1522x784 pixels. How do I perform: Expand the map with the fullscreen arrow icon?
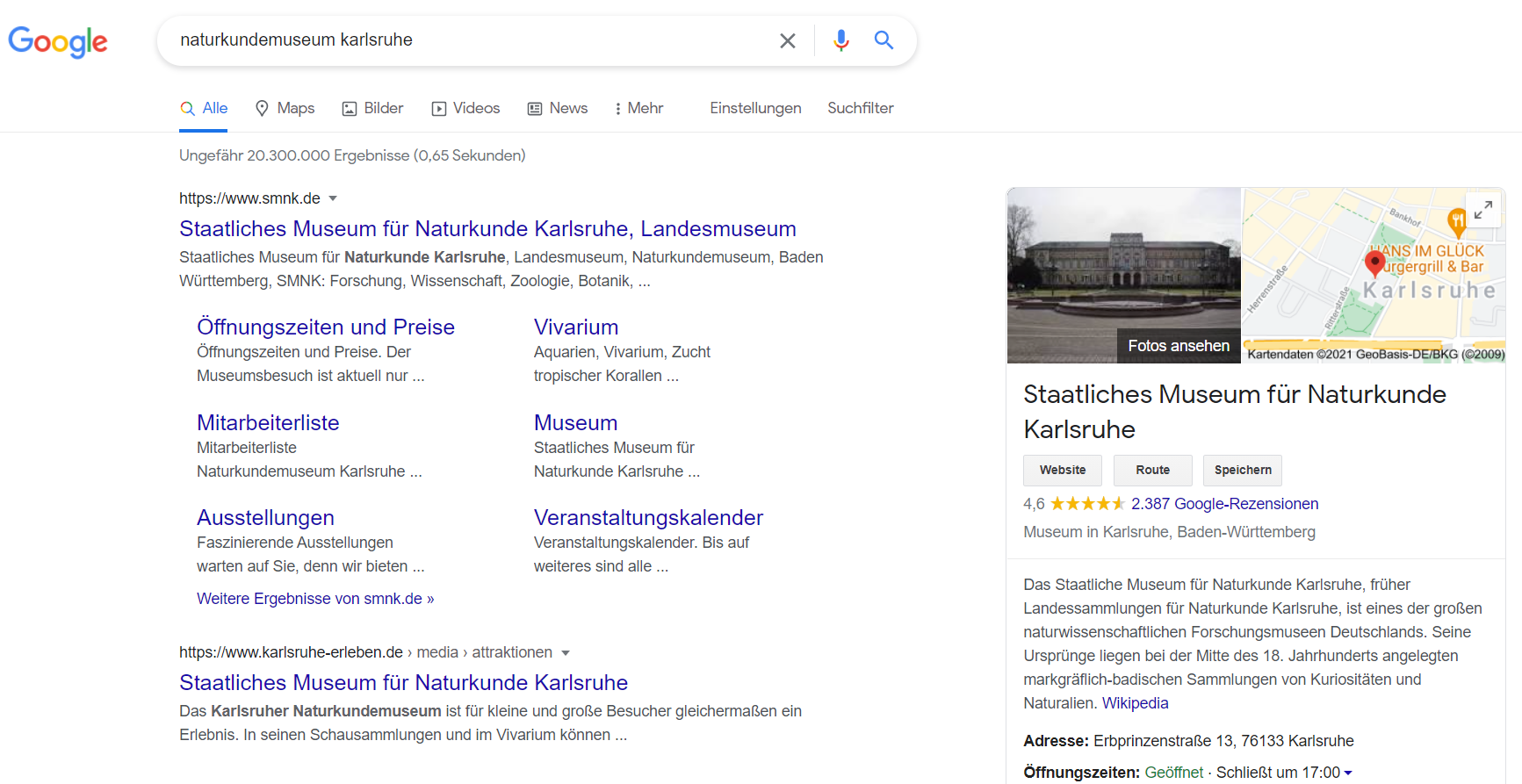[x=1483, y=210]
